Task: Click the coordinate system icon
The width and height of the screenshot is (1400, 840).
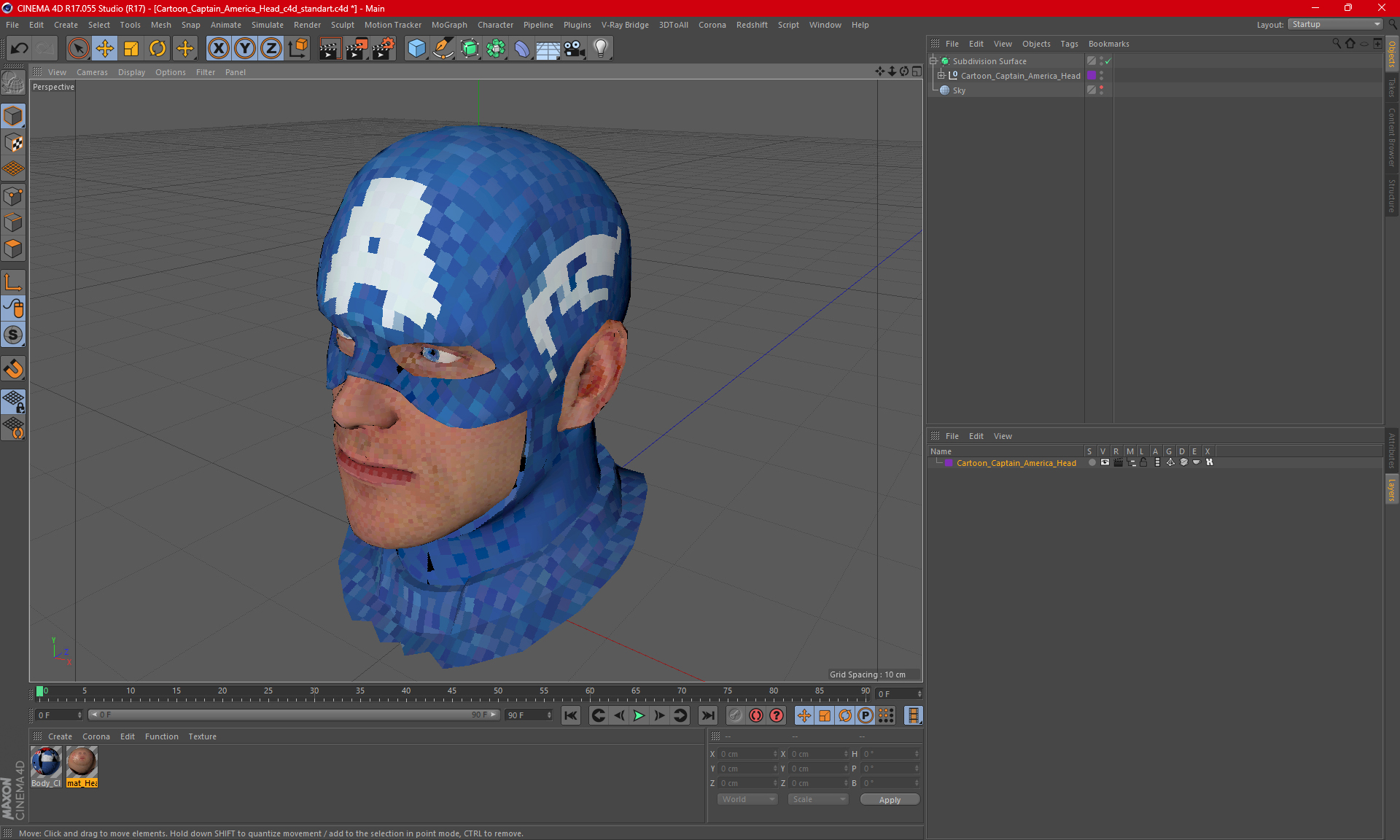Action: point(297,49)
